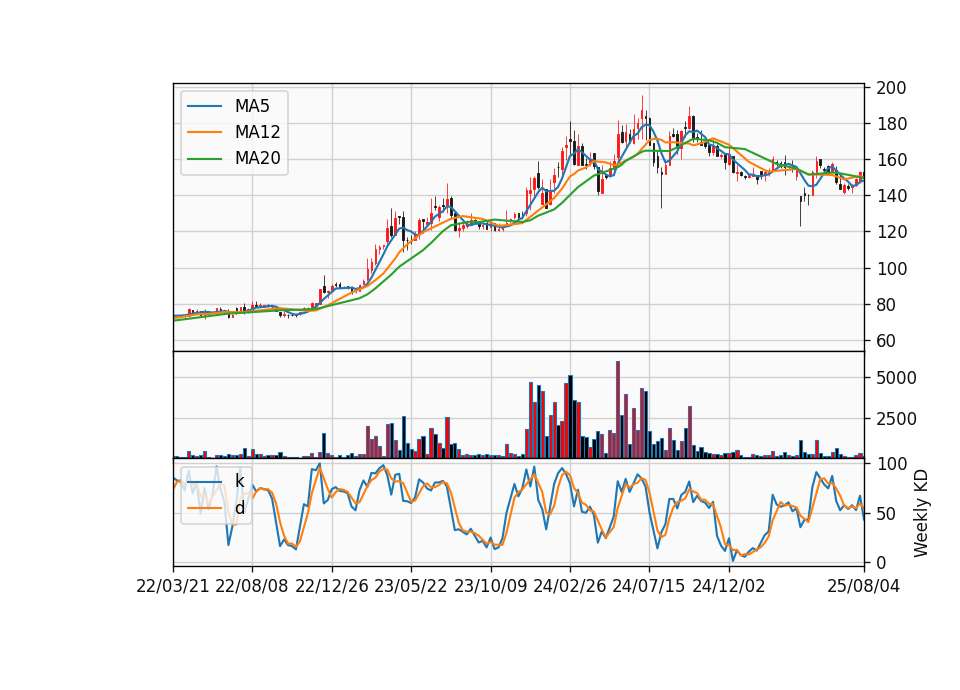The height and width of the screenshot is (690, 960).
Task: Click the 180 price axis label
Action: click(x=891, y=124)
